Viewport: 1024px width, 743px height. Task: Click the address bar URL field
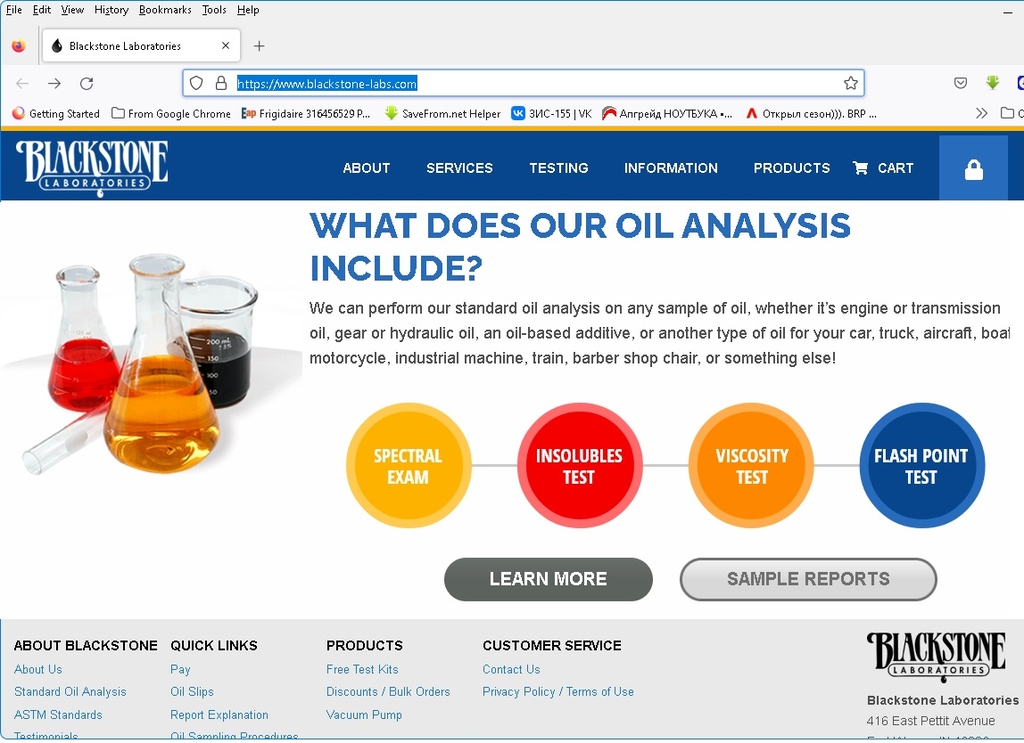coord(524,83)
